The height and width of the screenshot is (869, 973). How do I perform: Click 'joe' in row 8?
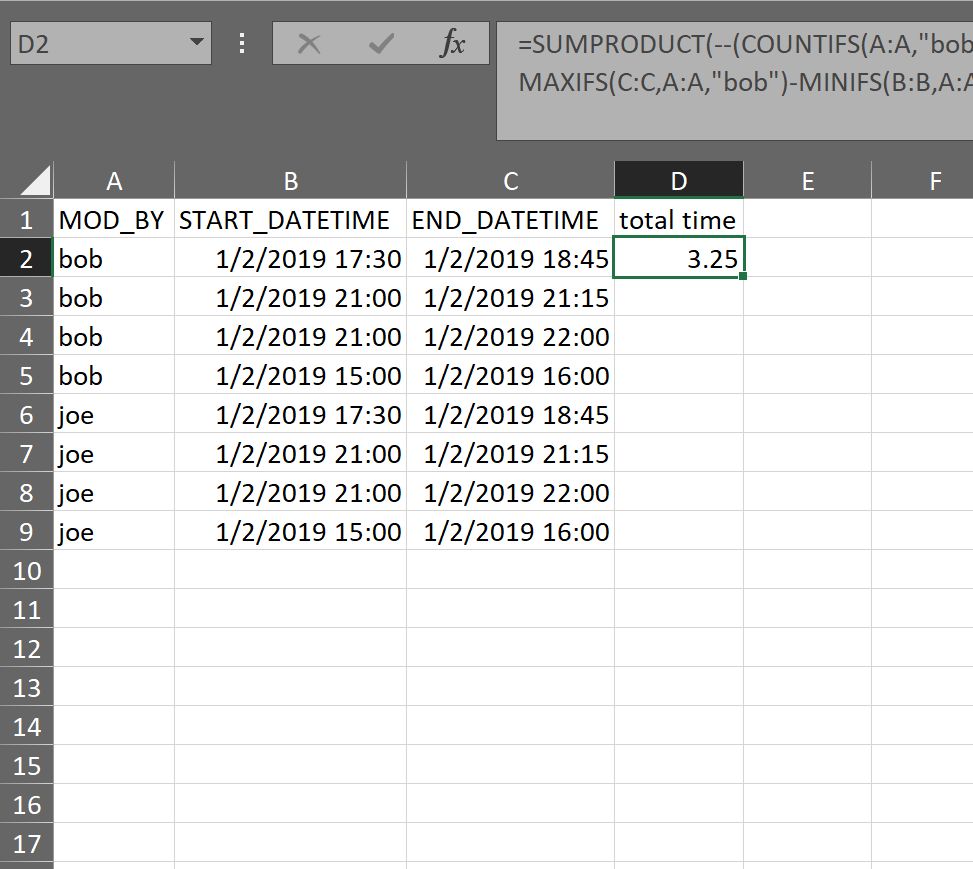click(114, 493)
